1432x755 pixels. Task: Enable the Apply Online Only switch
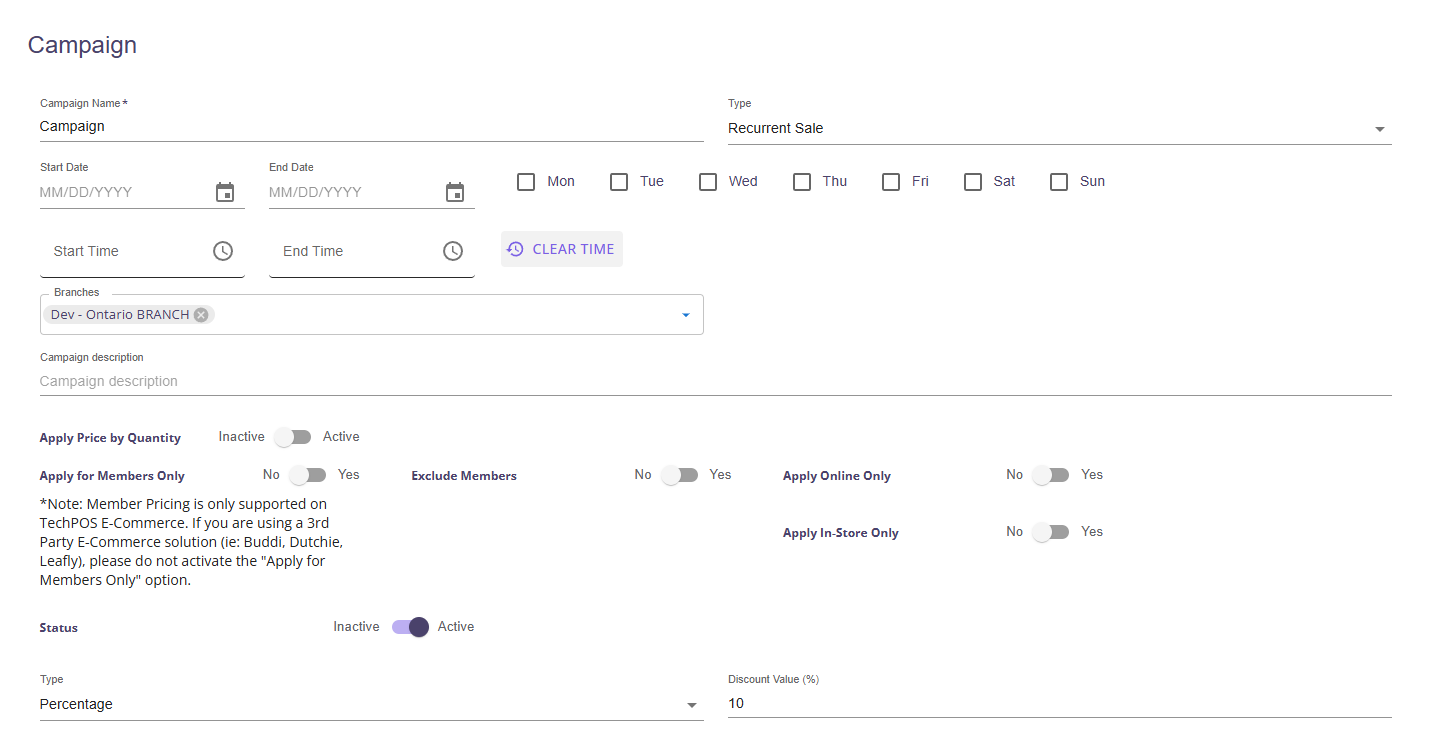[1051, 475]
